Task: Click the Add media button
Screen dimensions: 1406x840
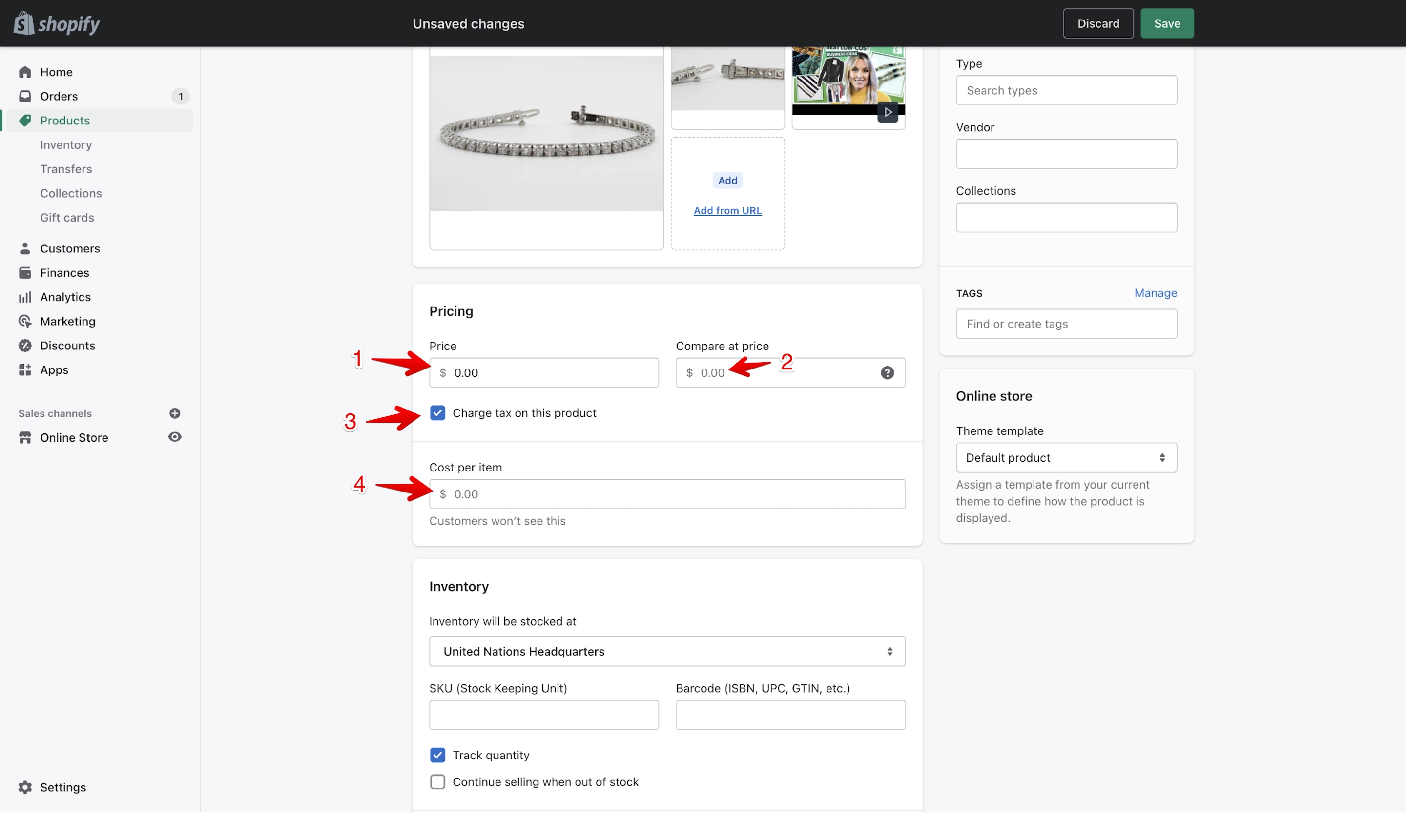Action: 727,181
